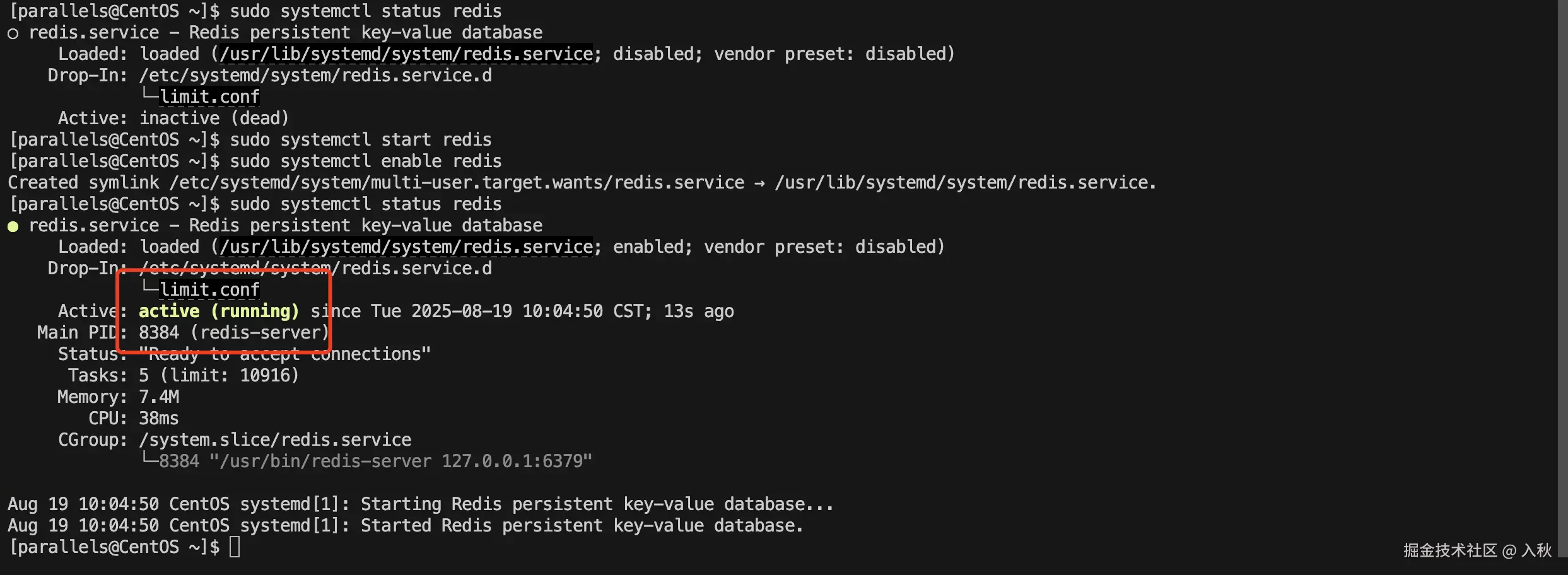1568x575 pixels.
Task: Click the highlighted 'active (running)' text
Action: pos(218,311)
